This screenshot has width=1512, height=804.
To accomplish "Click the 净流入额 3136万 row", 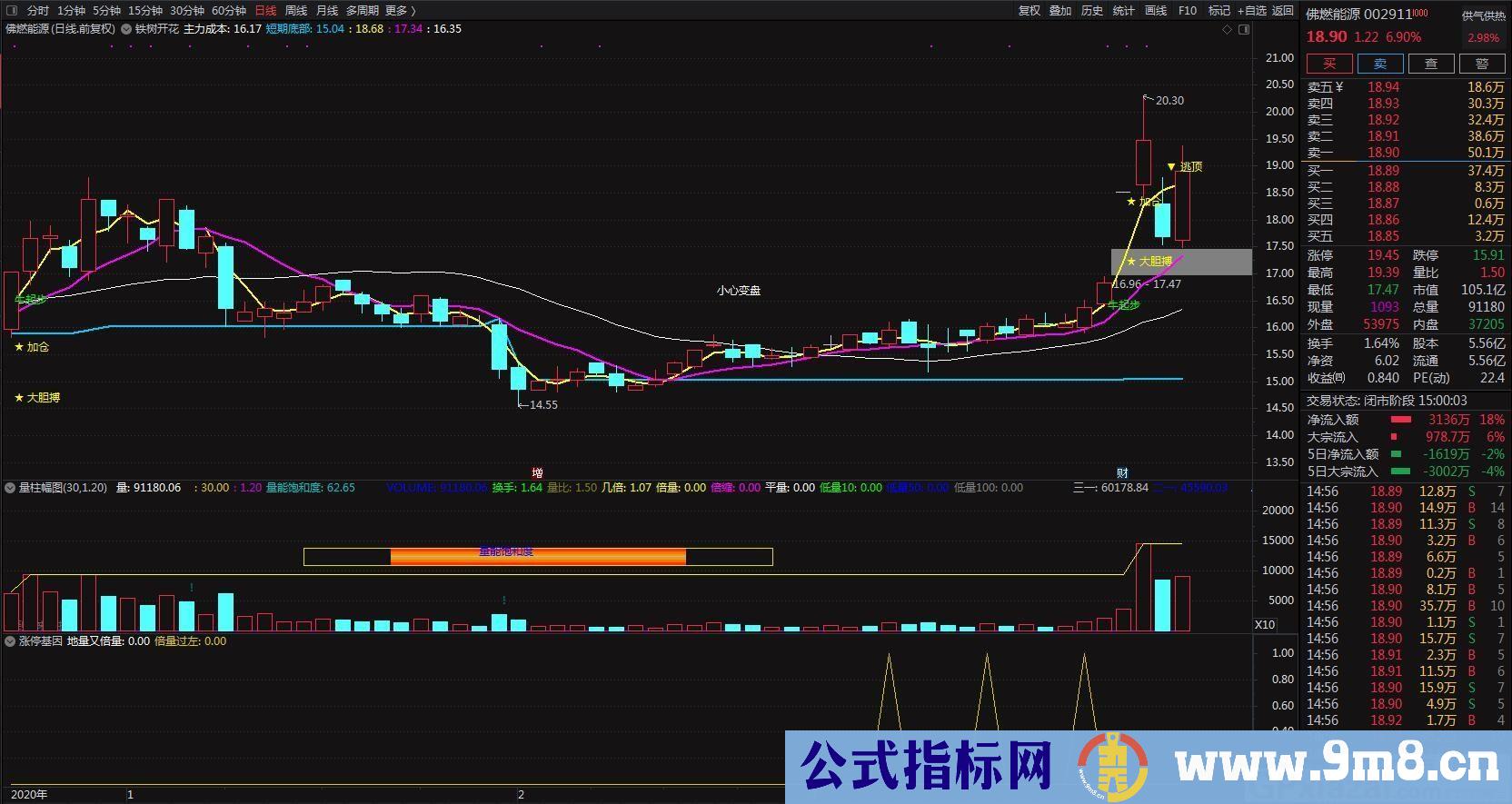I will click(1407, 420).
